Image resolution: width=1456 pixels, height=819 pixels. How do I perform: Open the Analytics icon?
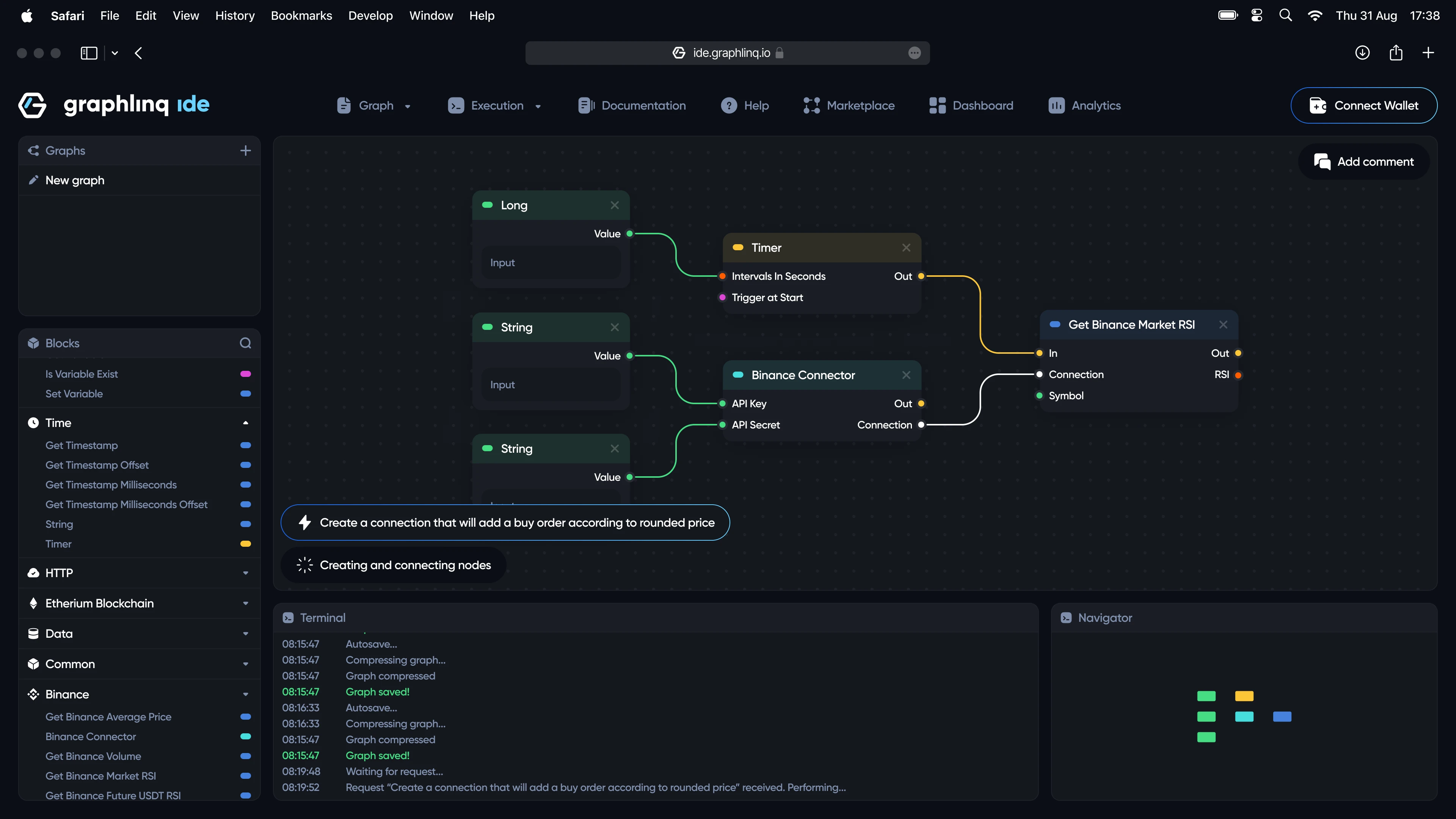point(1056,105)
